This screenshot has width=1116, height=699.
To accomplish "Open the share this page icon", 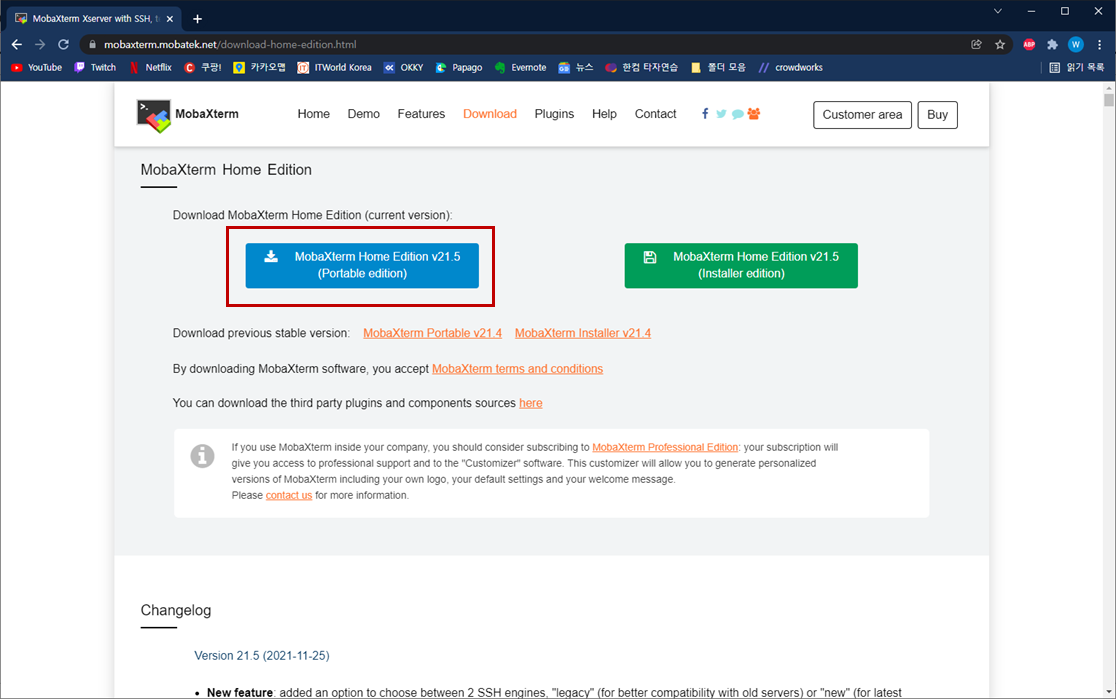I will point(976,44).
